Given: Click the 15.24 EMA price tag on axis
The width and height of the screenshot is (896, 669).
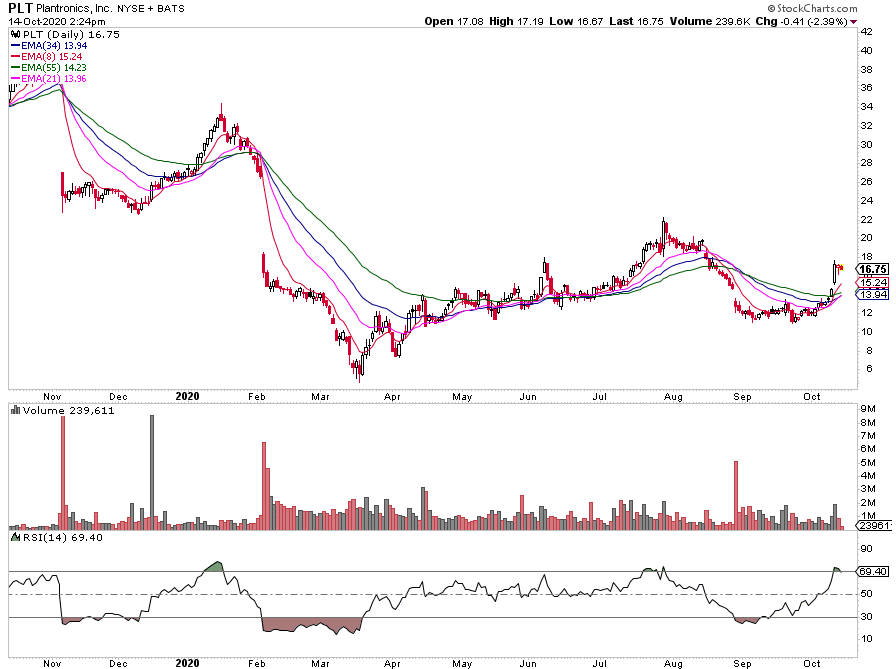Looking at the screenshot, I should pyautogui.click(x=872, y=282).
